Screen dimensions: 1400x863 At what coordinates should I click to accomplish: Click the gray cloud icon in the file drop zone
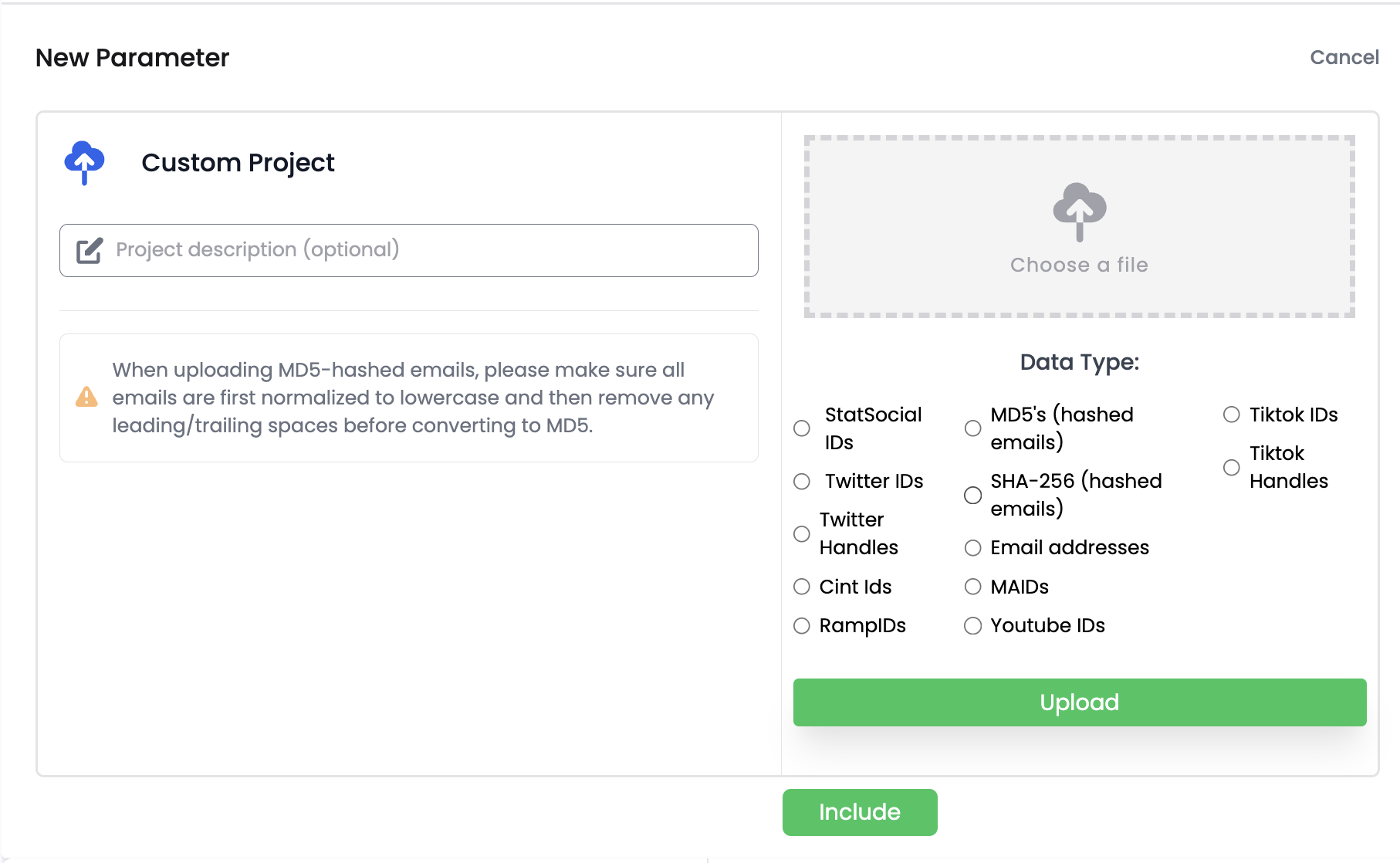point(1079,212)
